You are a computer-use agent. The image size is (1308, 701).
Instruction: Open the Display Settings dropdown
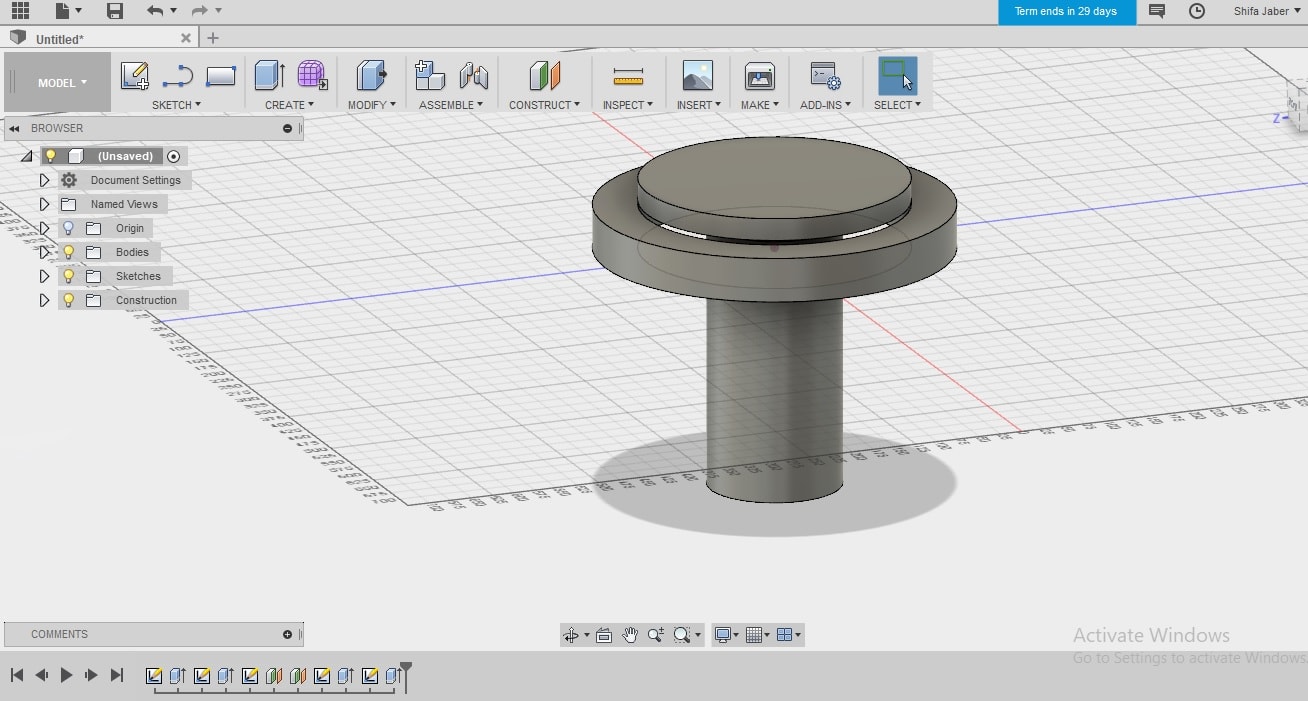(x=725, y=635)
